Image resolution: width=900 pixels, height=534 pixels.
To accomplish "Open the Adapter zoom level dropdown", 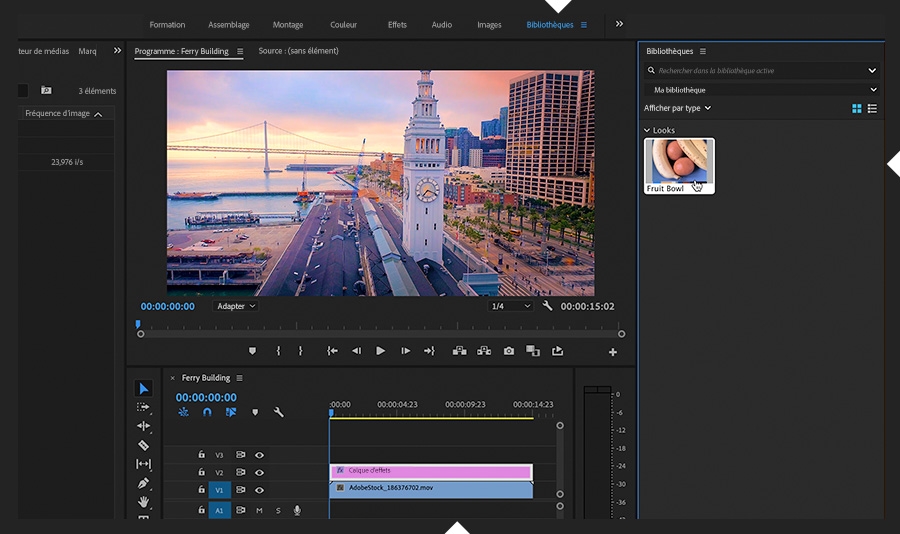I will click(x=236, y=306).
